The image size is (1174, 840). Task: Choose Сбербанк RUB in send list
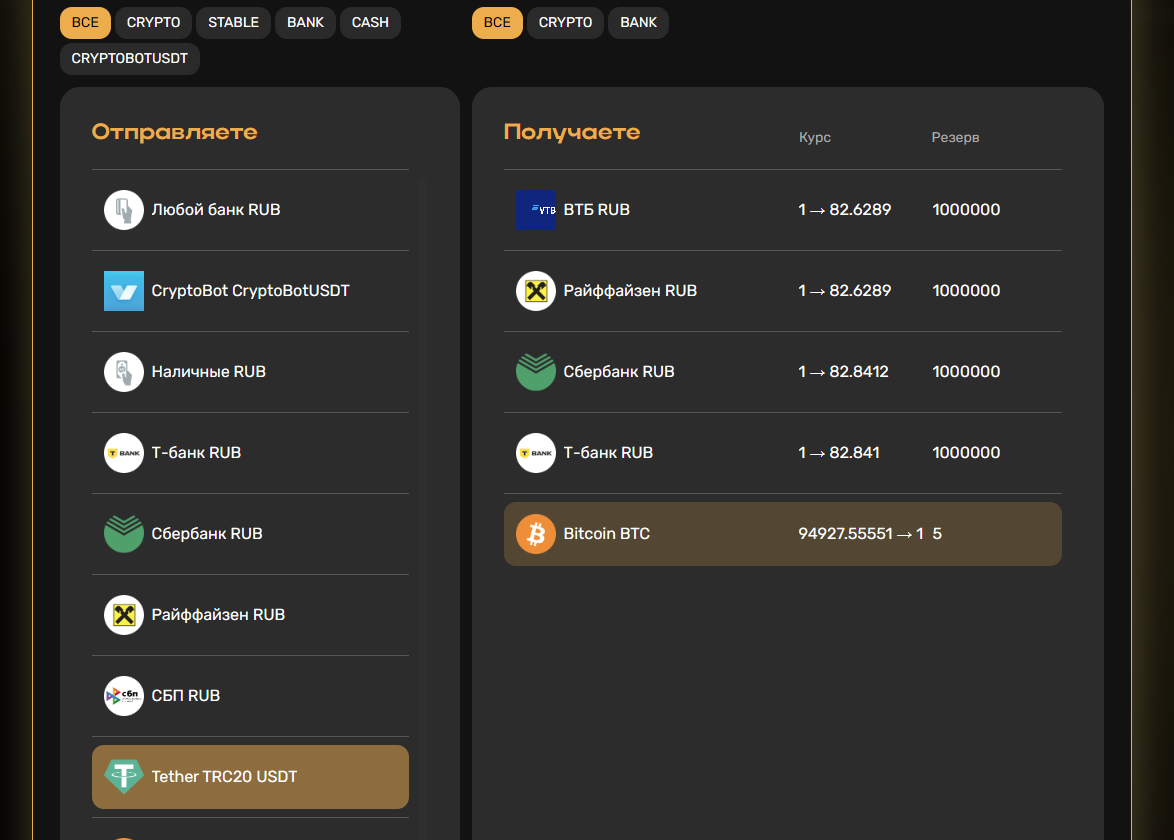tap(250, 534)
